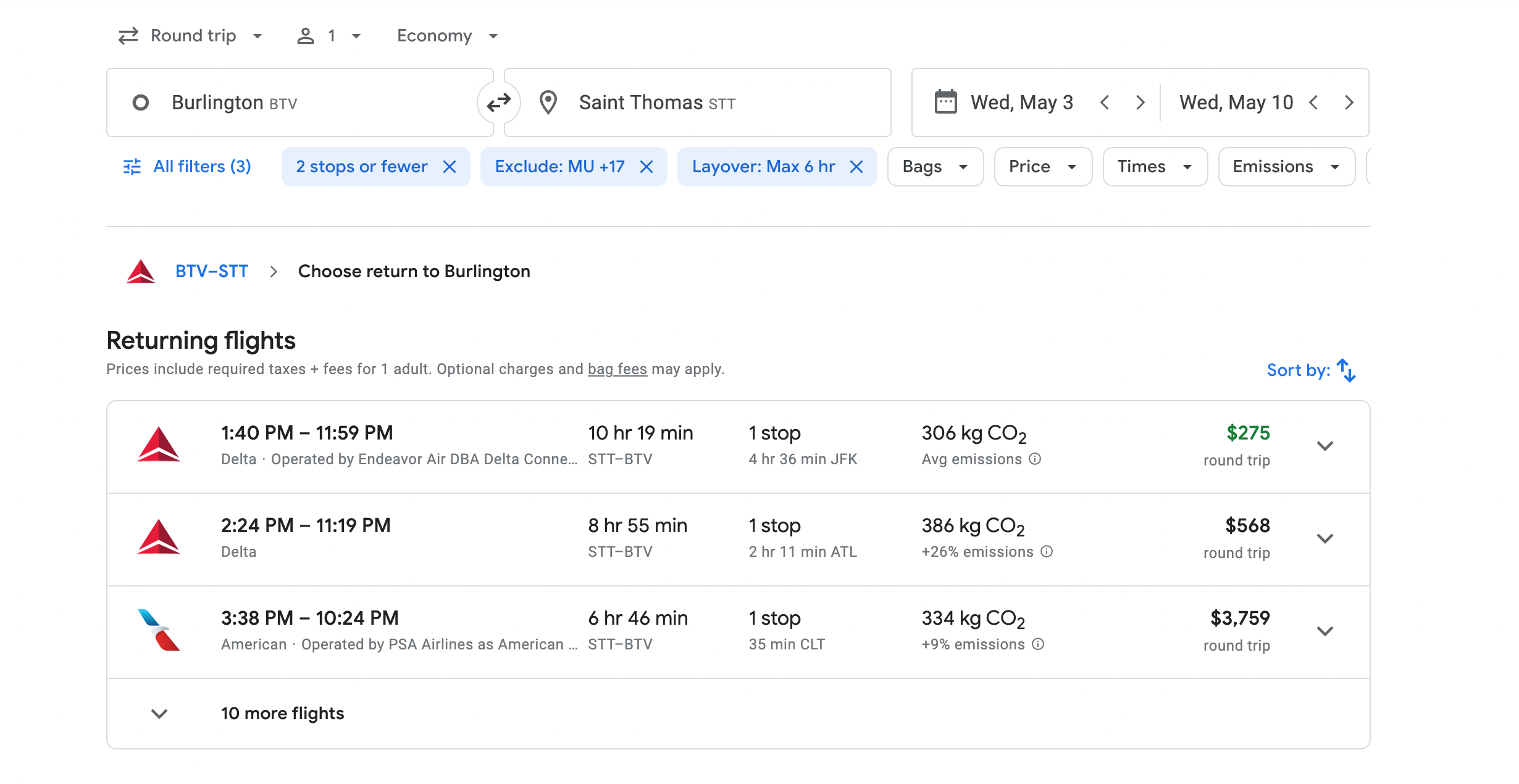
Task: Open the Bags filter menu
Action: pos(935,167)
